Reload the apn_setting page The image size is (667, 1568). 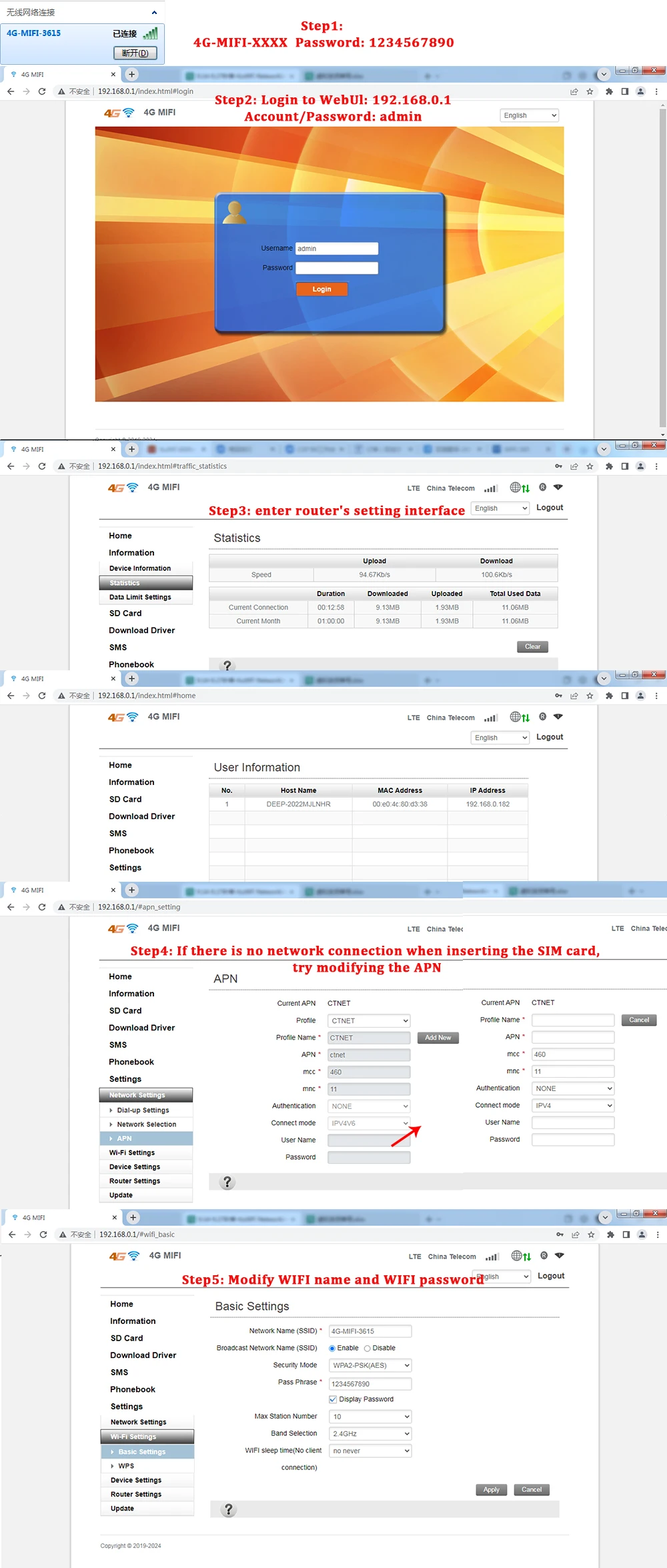[x=42, y=907]
